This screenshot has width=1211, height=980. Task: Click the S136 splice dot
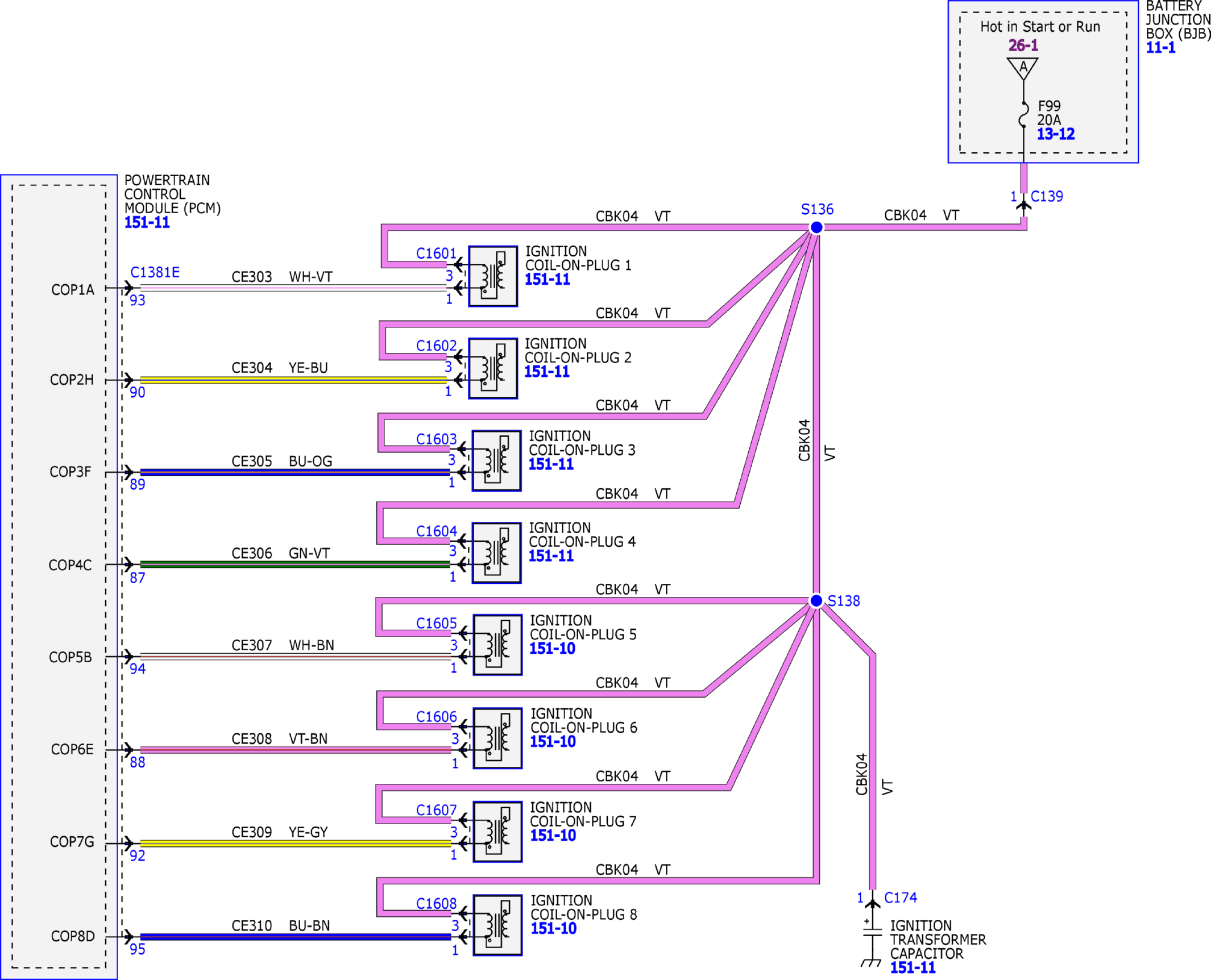816,227
